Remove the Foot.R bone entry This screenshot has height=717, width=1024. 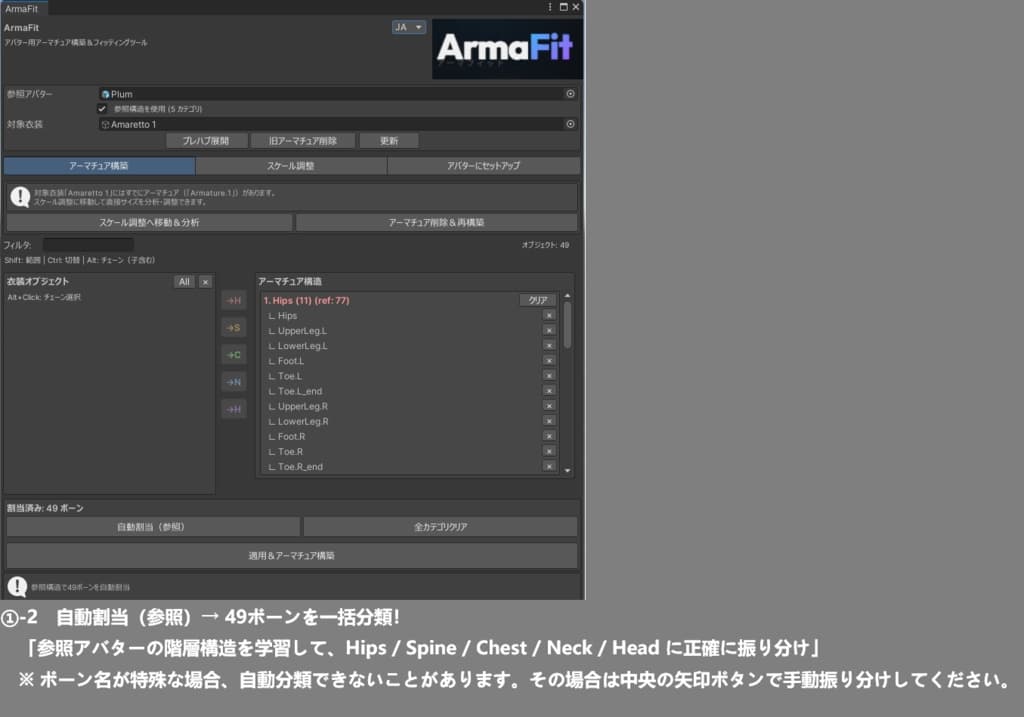coord(549,436)
